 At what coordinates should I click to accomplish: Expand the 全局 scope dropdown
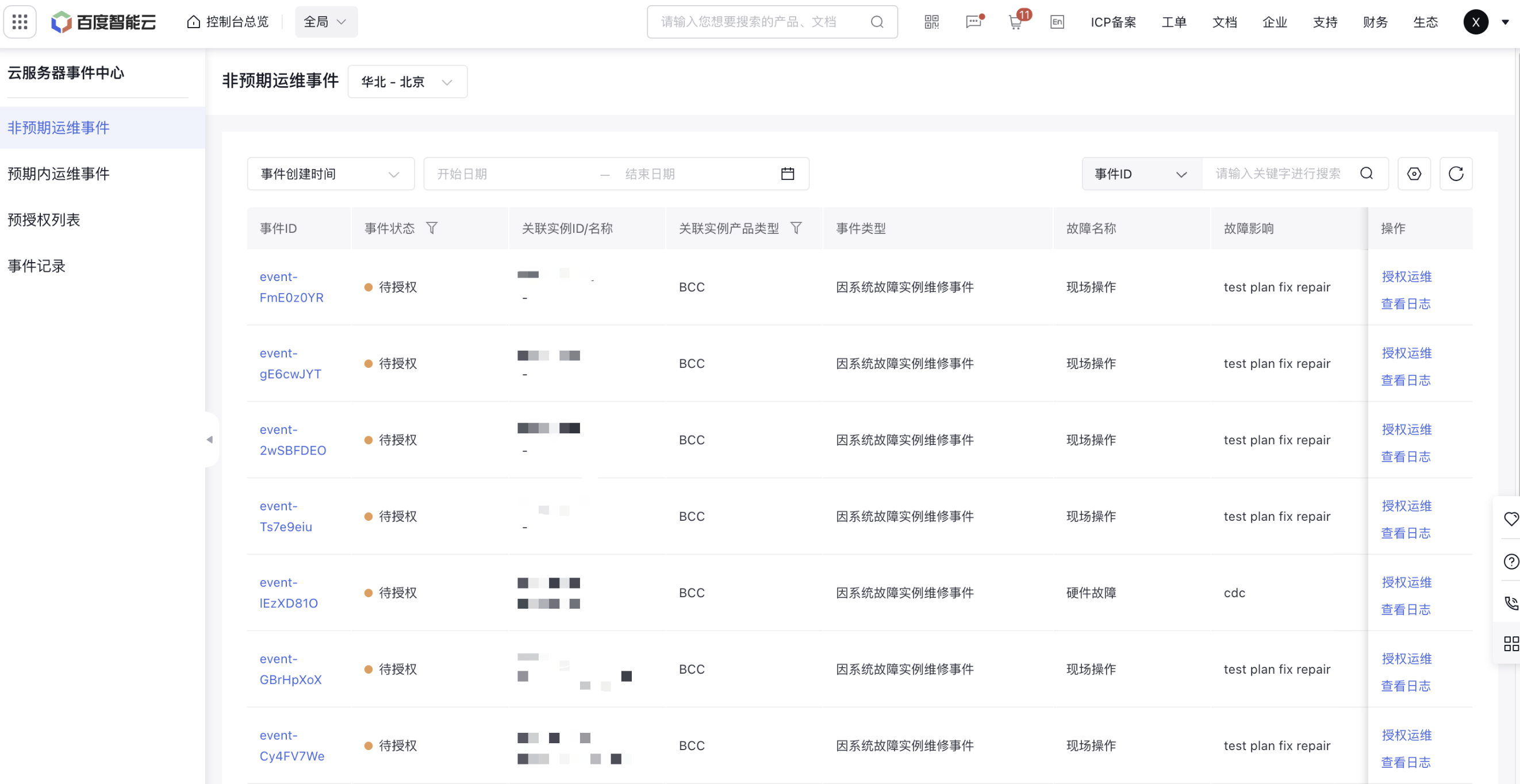(x=326, y=22)
